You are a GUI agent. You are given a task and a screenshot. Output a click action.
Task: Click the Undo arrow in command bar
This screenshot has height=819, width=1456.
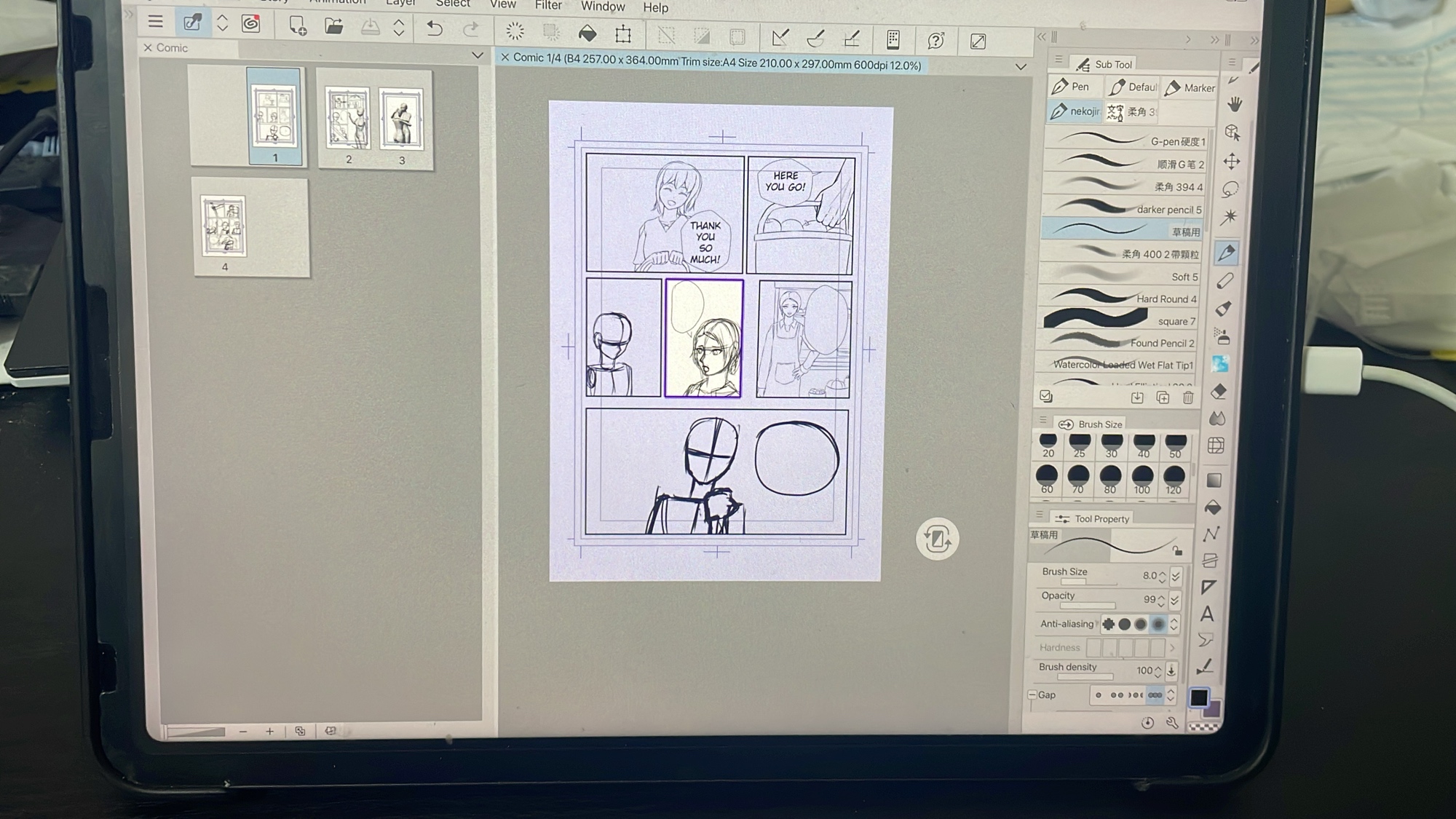click(435, 29)
